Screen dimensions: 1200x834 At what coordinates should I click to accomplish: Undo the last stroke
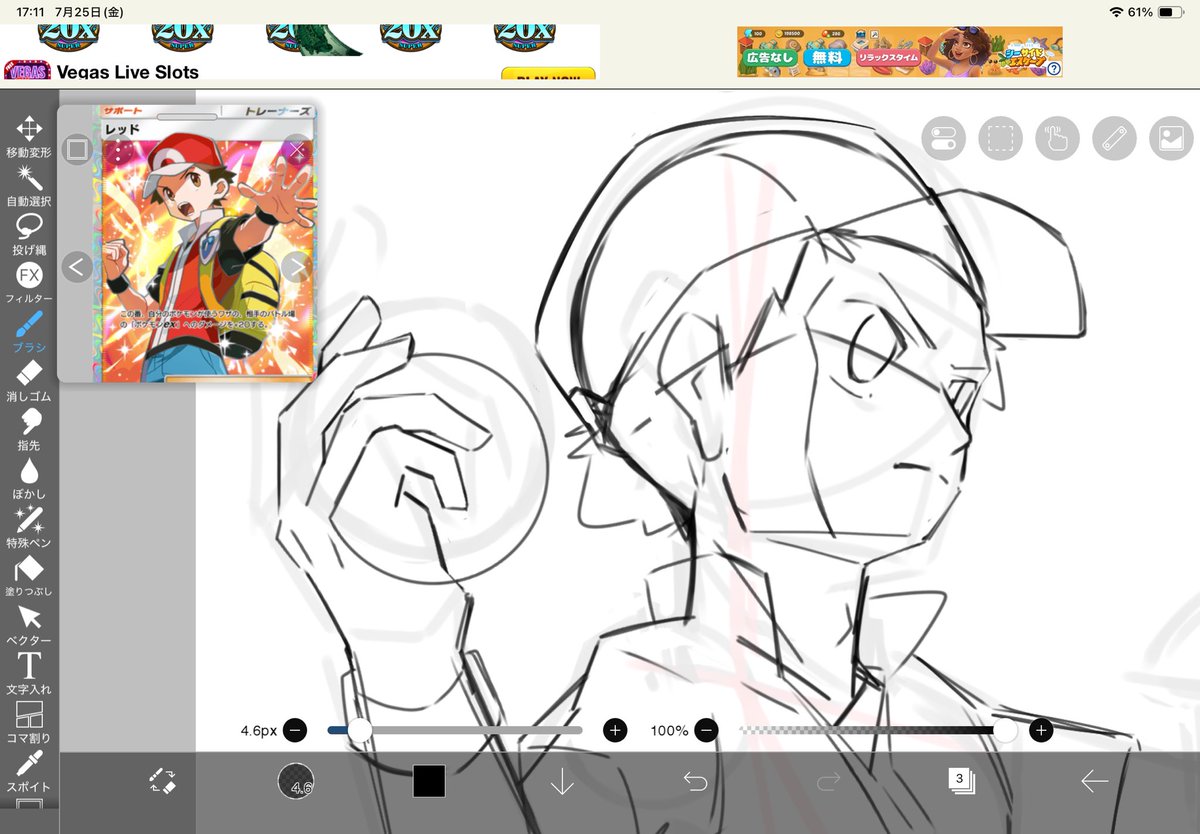coord(695,781)
